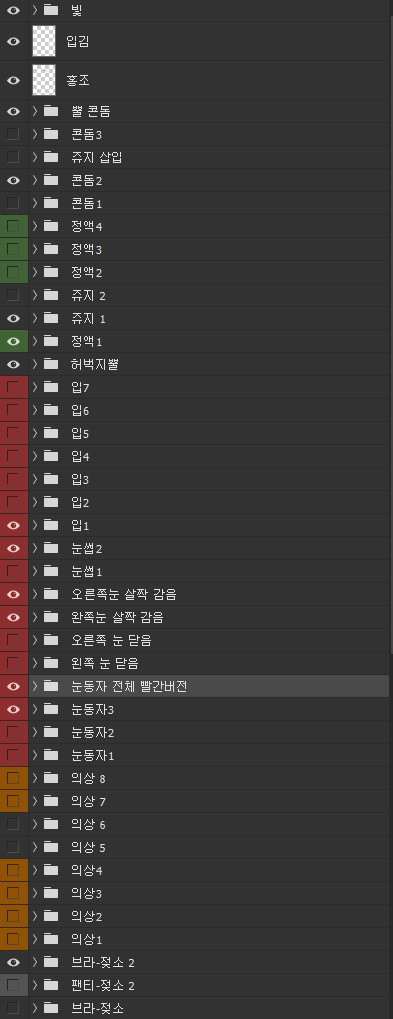The image size is (393, 1019).
Task: Select the group named 의상 5
Action: [x=89, y=847]
